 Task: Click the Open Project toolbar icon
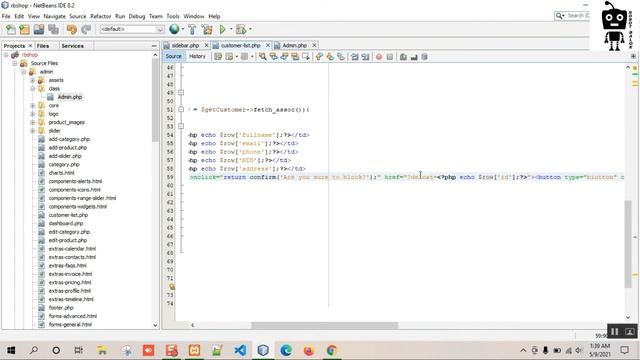pyautogui.click(x=39, y=29)
